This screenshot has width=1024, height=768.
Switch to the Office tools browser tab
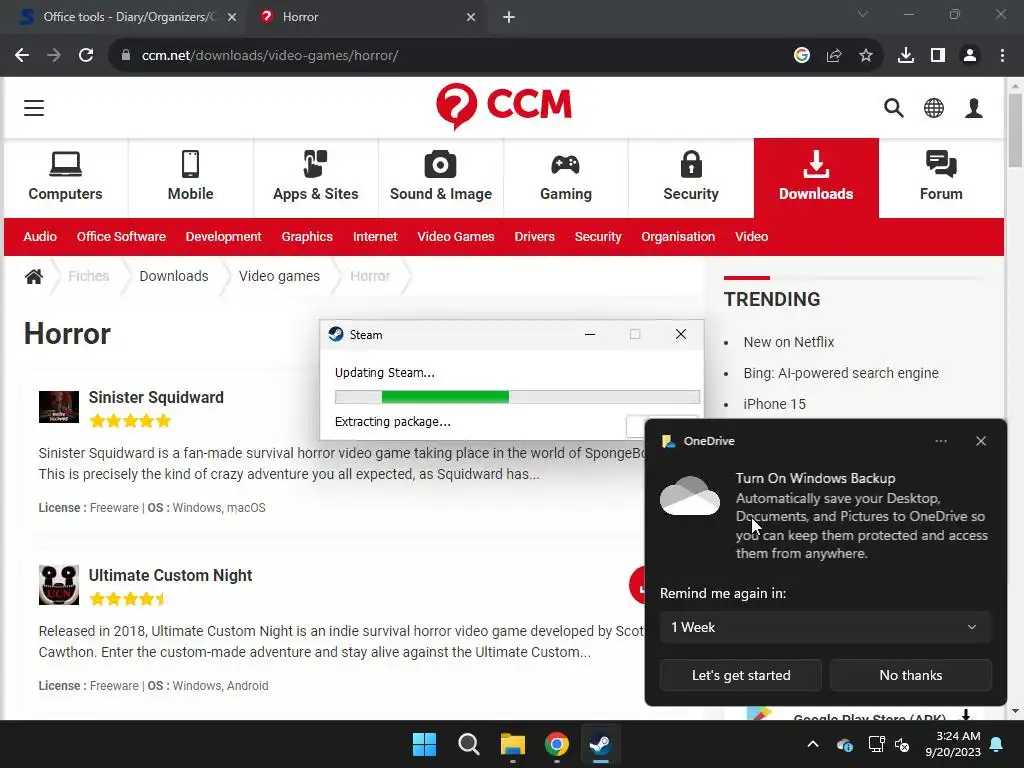[x=127, y=17]
